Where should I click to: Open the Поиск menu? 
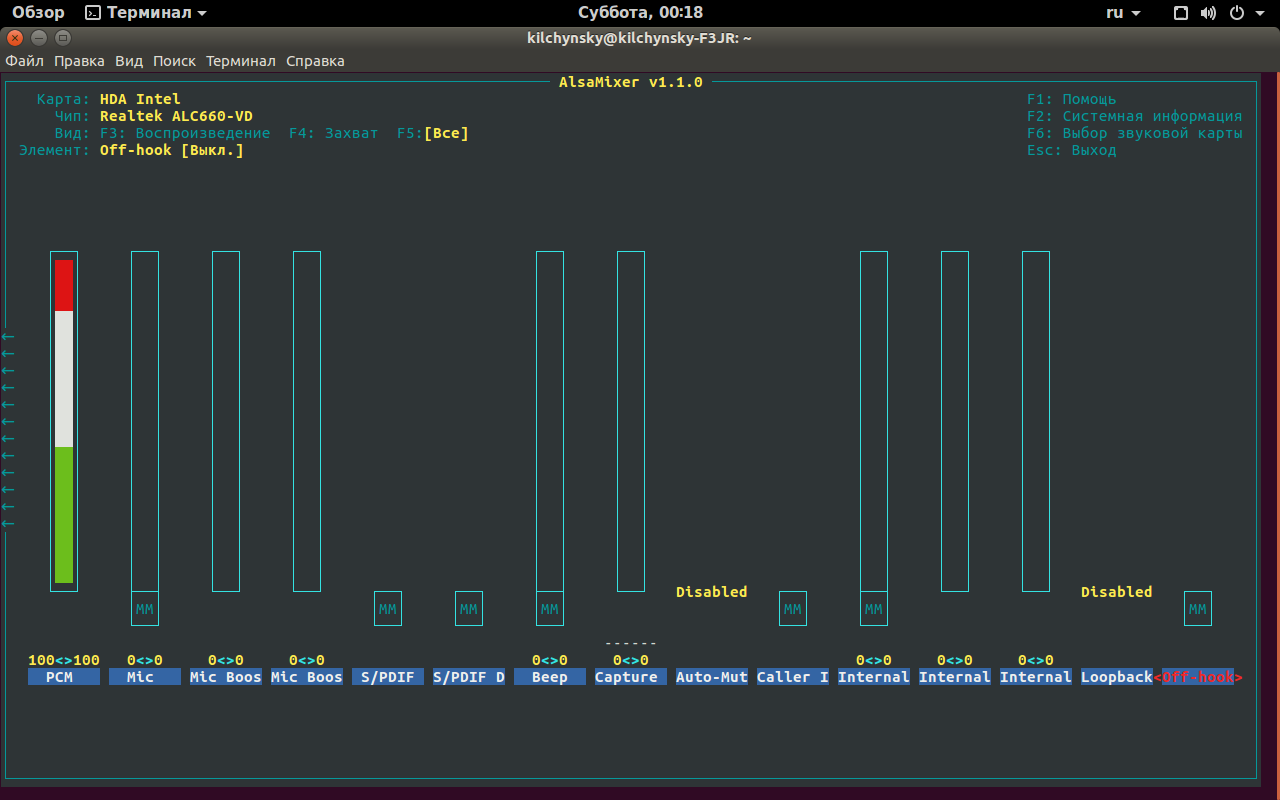(x=174, y=61)
